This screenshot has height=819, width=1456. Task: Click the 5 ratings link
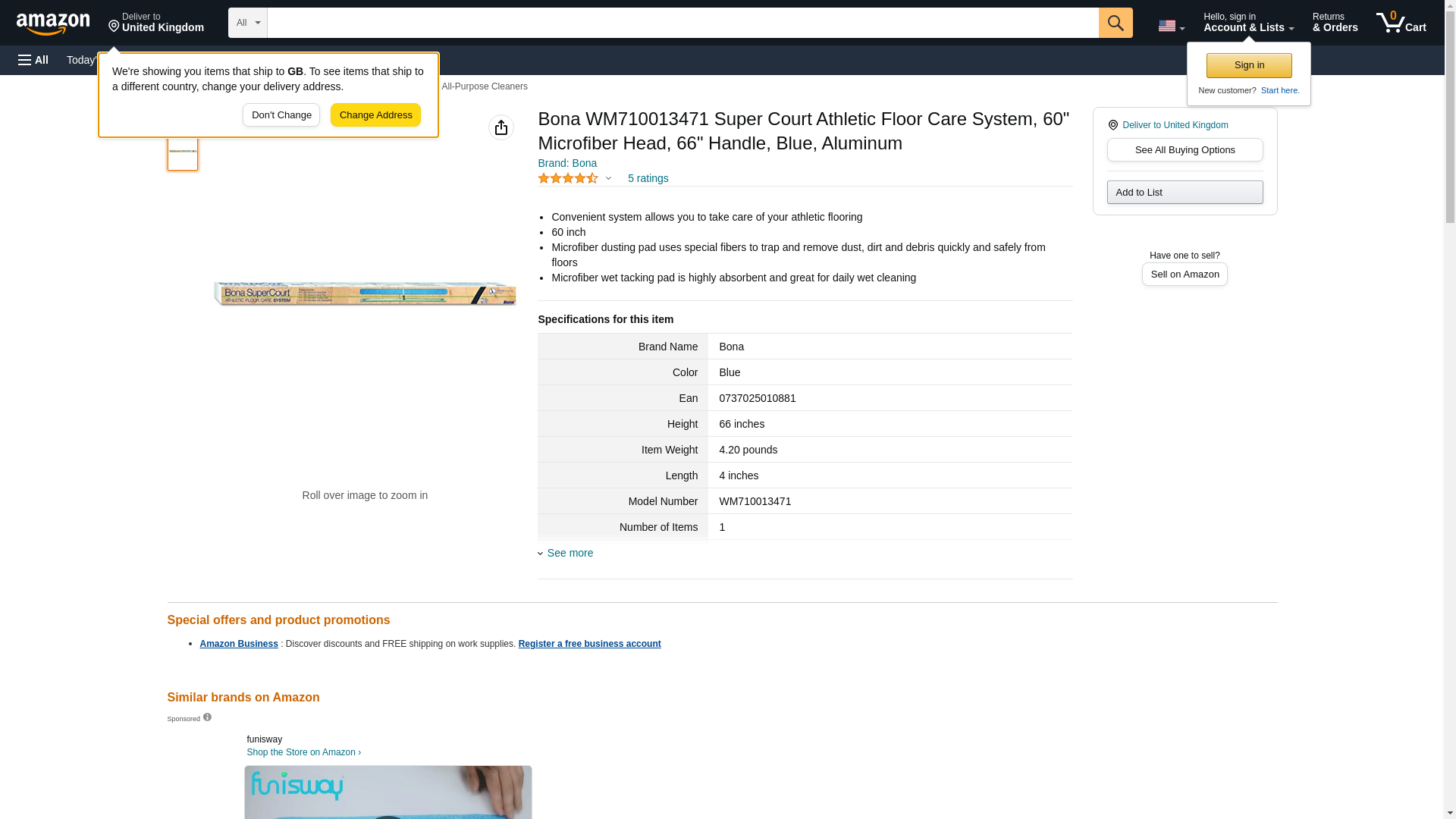point(648,178)
